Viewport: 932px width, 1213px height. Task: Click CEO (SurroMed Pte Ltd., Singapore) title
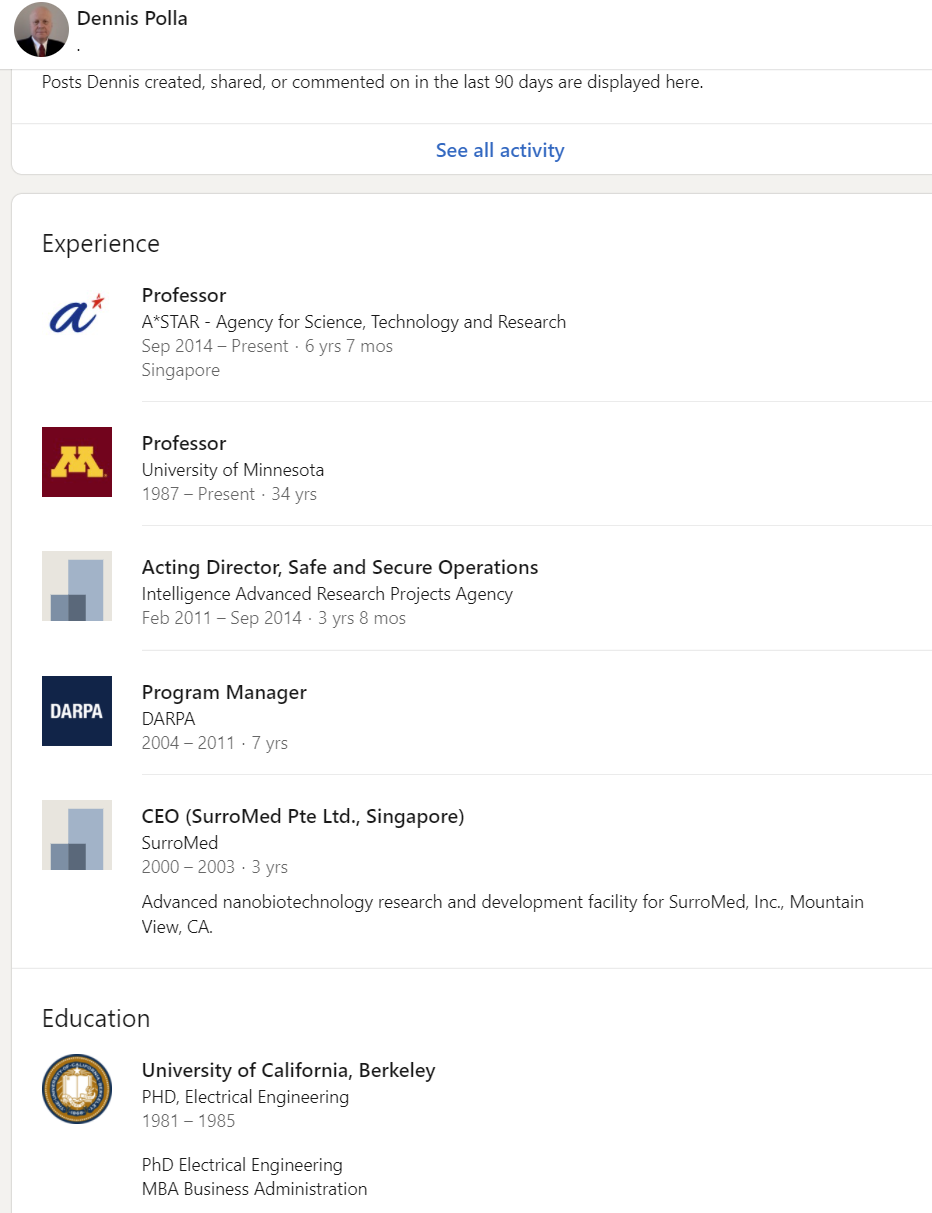click(303, 816)
